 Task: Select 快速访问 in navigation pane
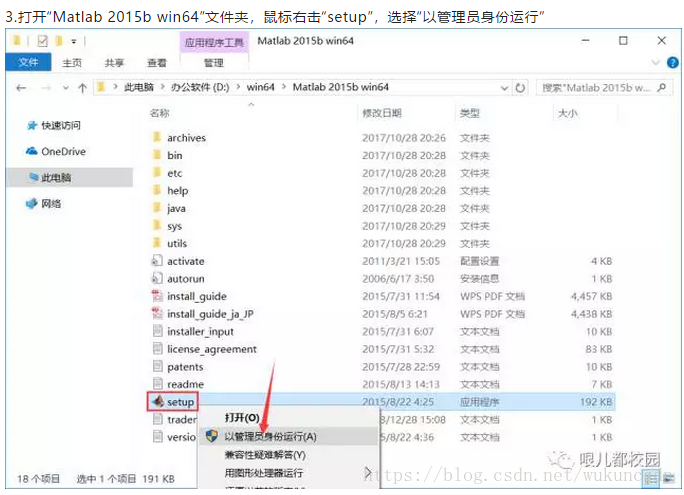point(61,126)
